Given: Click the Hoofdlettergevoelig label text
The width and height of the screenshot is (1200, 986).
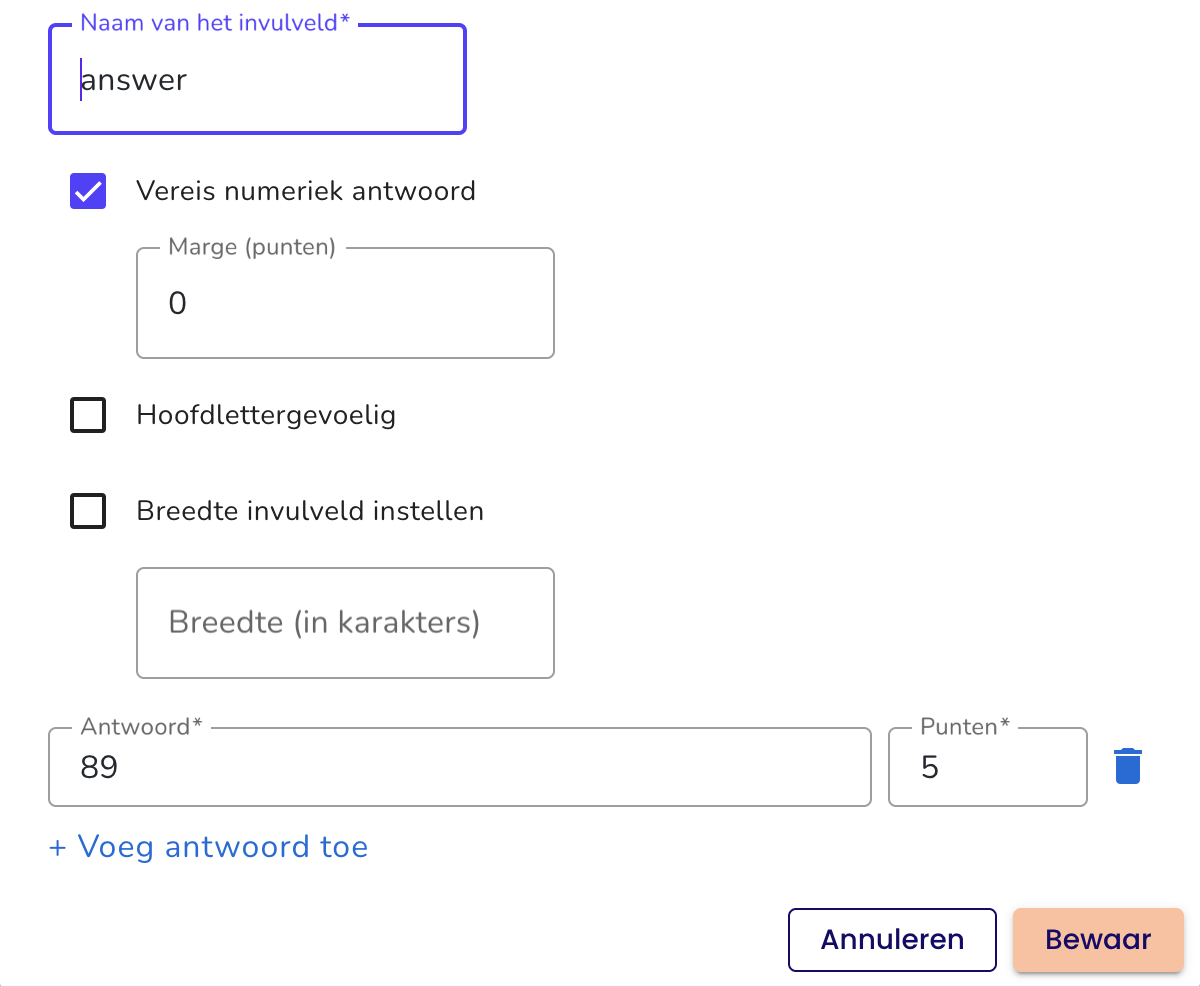Looking at the screenshot, I should [x=266, y=415].
